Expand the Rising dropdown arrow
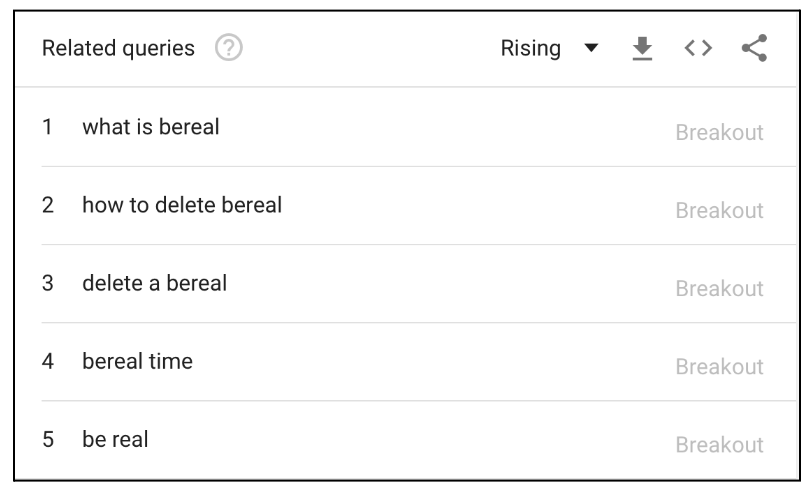 [591, 48]
